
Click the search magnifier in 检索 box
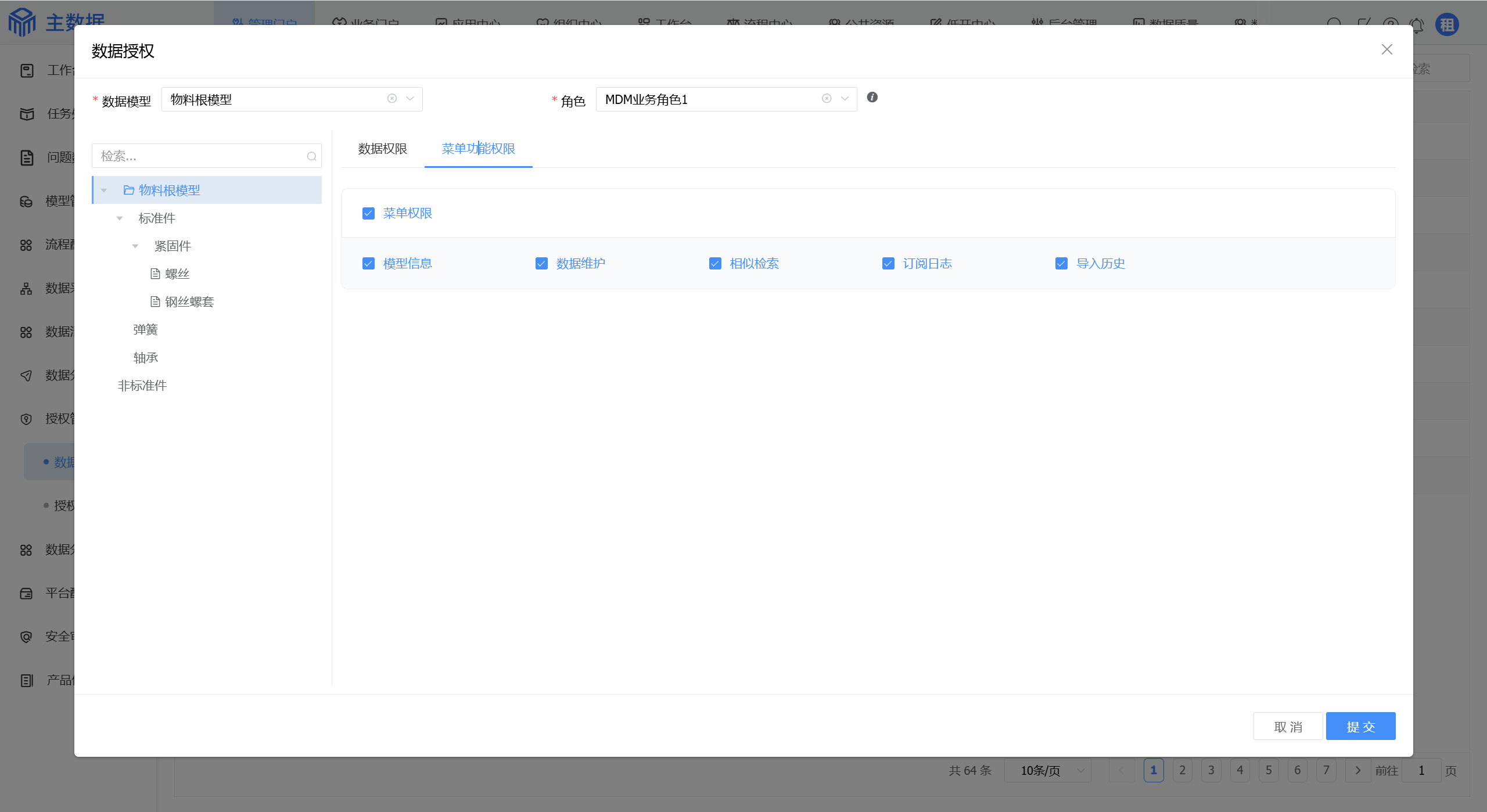pos(311,156)
